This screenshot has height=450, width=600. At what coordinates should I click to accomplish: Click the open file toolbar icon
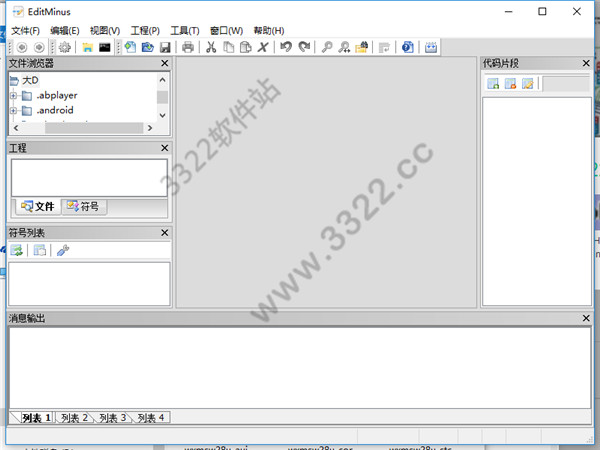(148, 47)
